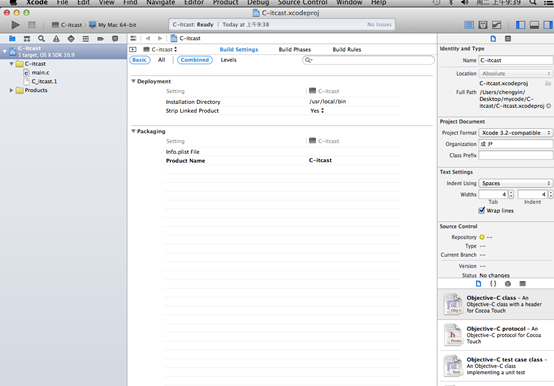Select the Objective-C class template
The image size is (554, 386).
click(496, 304)
